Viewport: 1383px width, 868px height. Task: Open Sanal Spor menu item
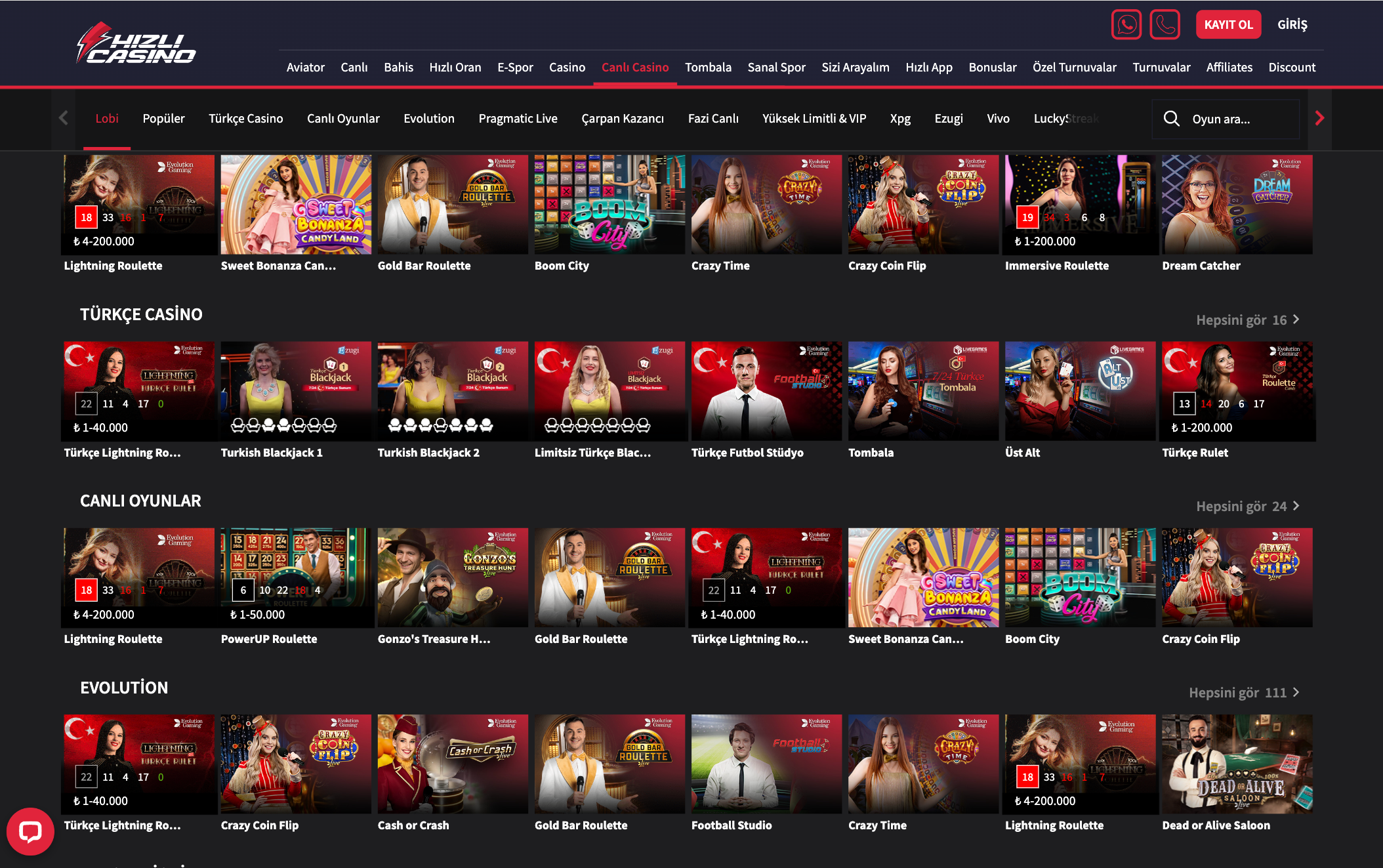point(776,68)
